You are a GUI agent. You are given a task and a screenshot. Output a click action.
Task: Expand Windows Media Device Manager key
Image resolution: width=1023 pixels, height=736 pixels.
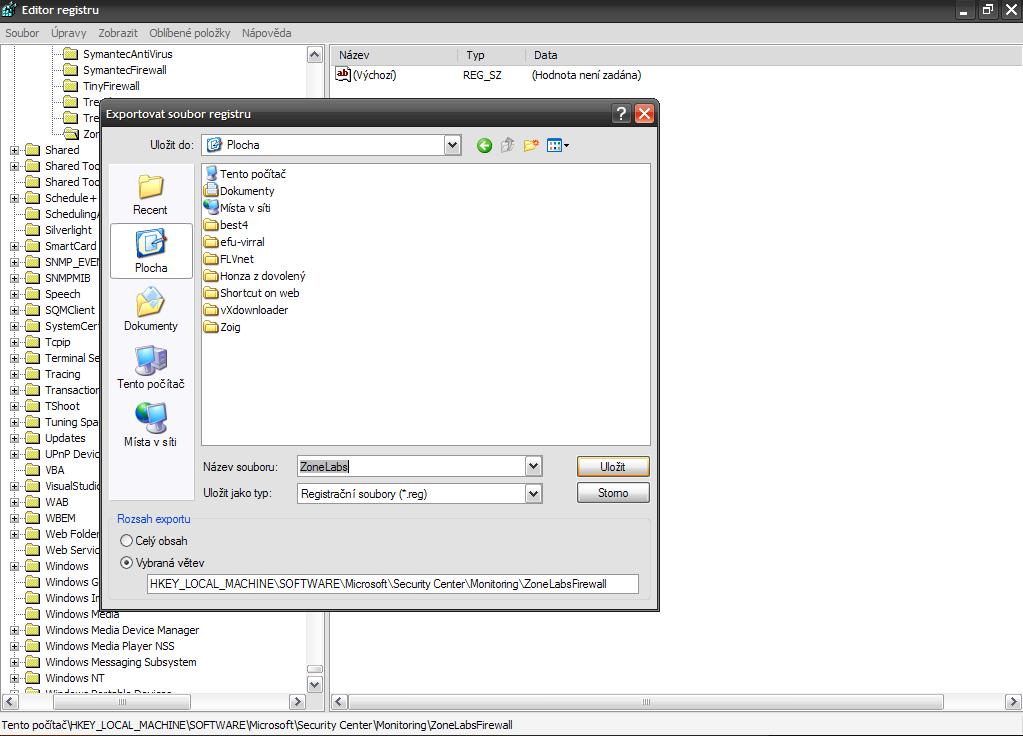click(14, 630)
